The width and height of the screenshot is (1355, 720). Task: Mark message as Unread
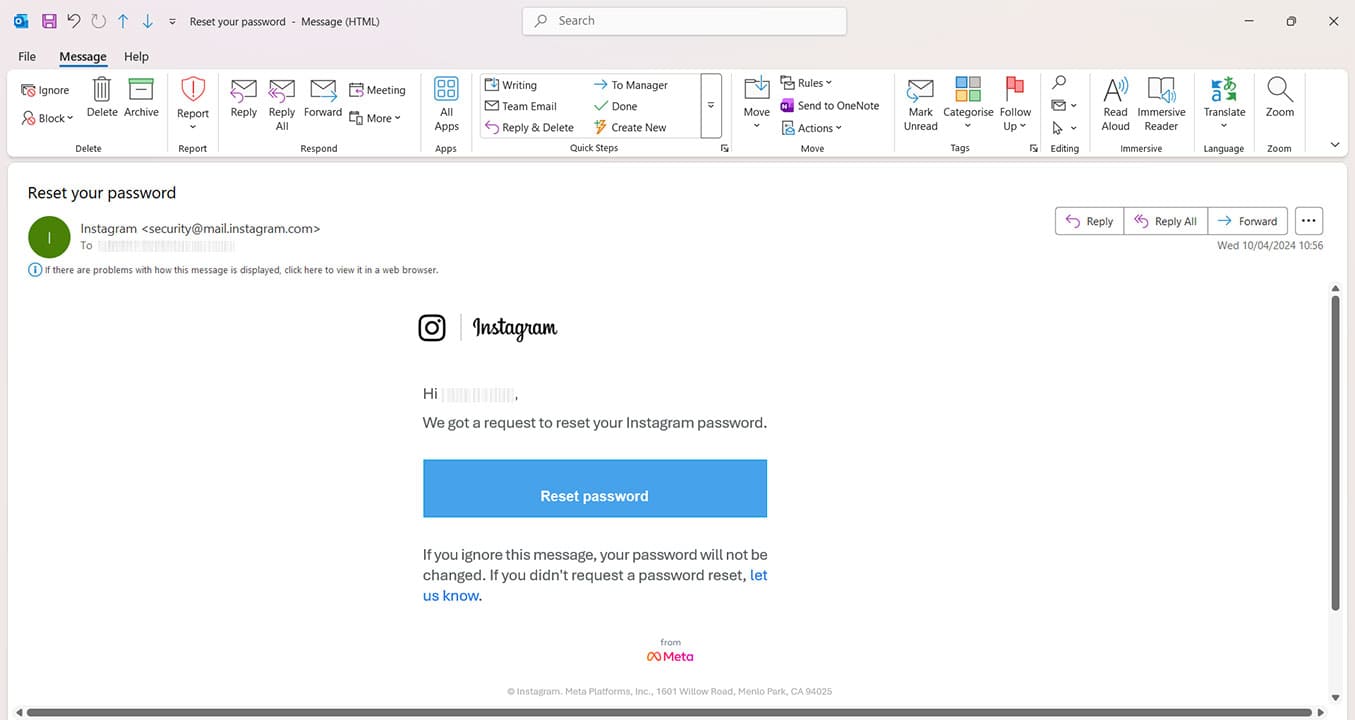click(920, 104)
